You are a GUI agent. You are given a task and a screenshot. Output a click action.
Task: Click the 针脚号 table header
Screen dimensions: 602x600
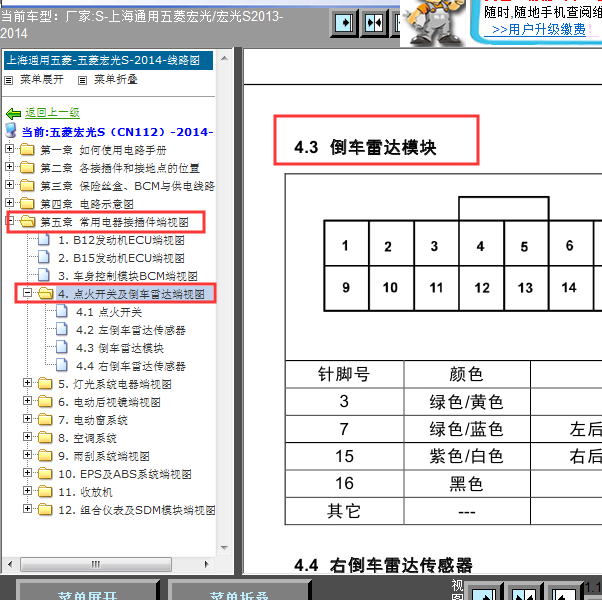click(x=344, y=374)
